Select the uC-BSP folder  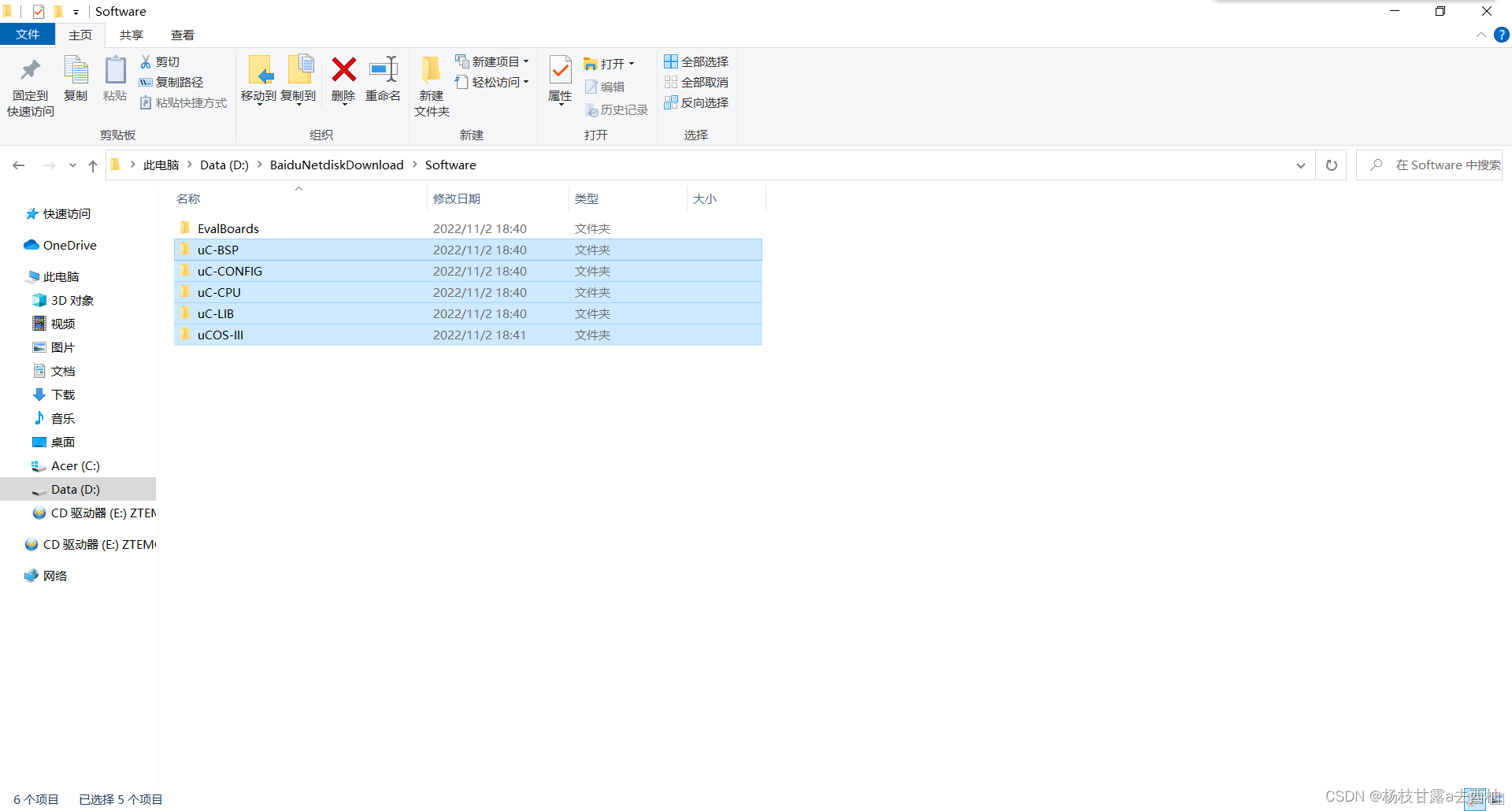pos(468,250)
